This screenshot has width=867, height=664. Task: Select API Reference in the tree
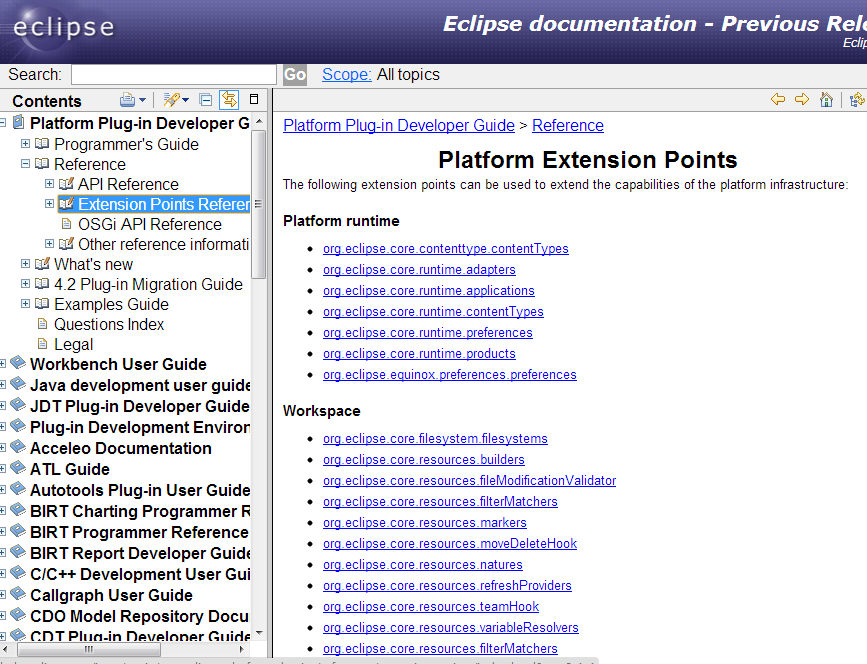[128, 184]
